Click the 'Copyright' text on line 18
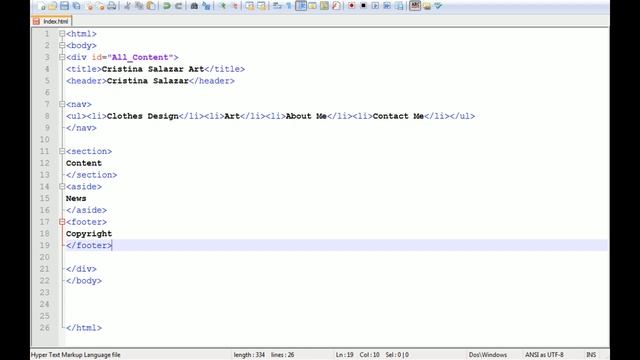Image resolution: width=640 pixels, height=360 pixels. tap(89, 234)
